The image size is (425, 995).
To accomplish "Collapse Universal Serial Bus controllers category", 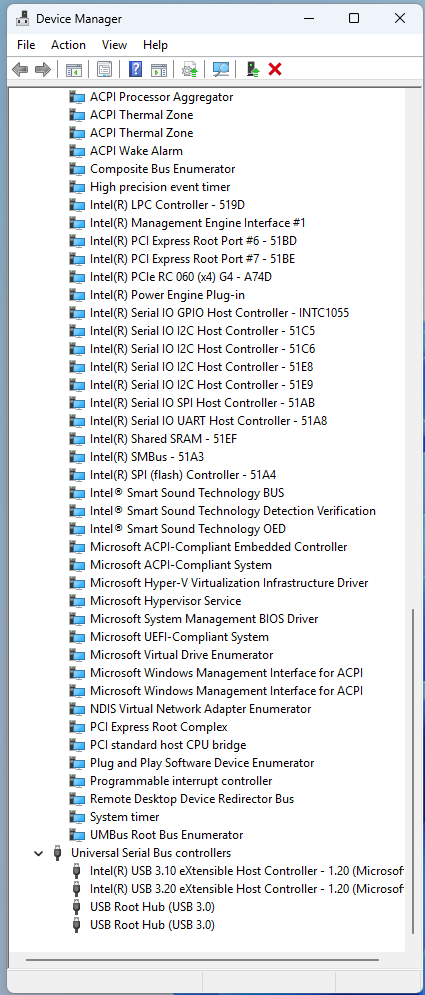I will (39, 853).
